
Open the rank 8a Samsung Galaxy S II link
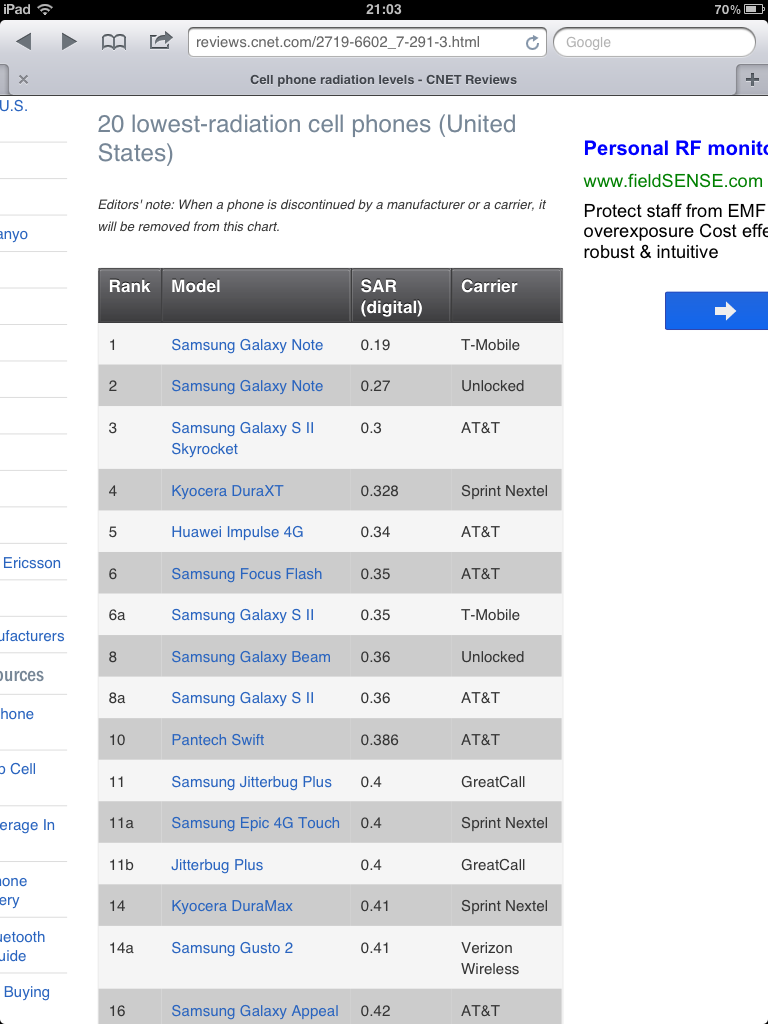point(242,698)
